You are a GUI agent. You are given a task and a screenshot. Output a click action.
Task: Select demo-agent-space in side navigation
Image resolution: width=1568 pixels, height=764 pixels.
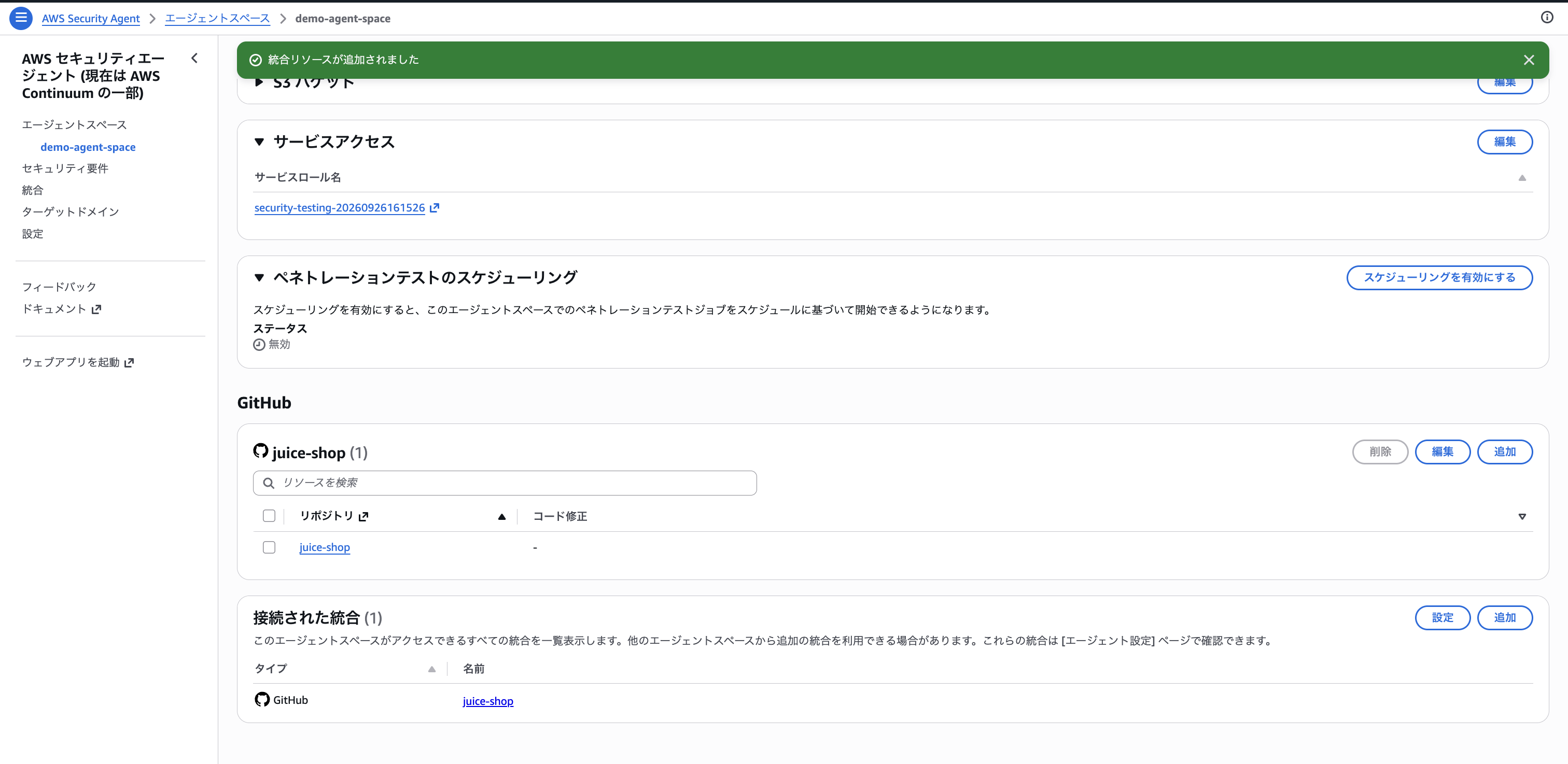click(x=88, y=147)
